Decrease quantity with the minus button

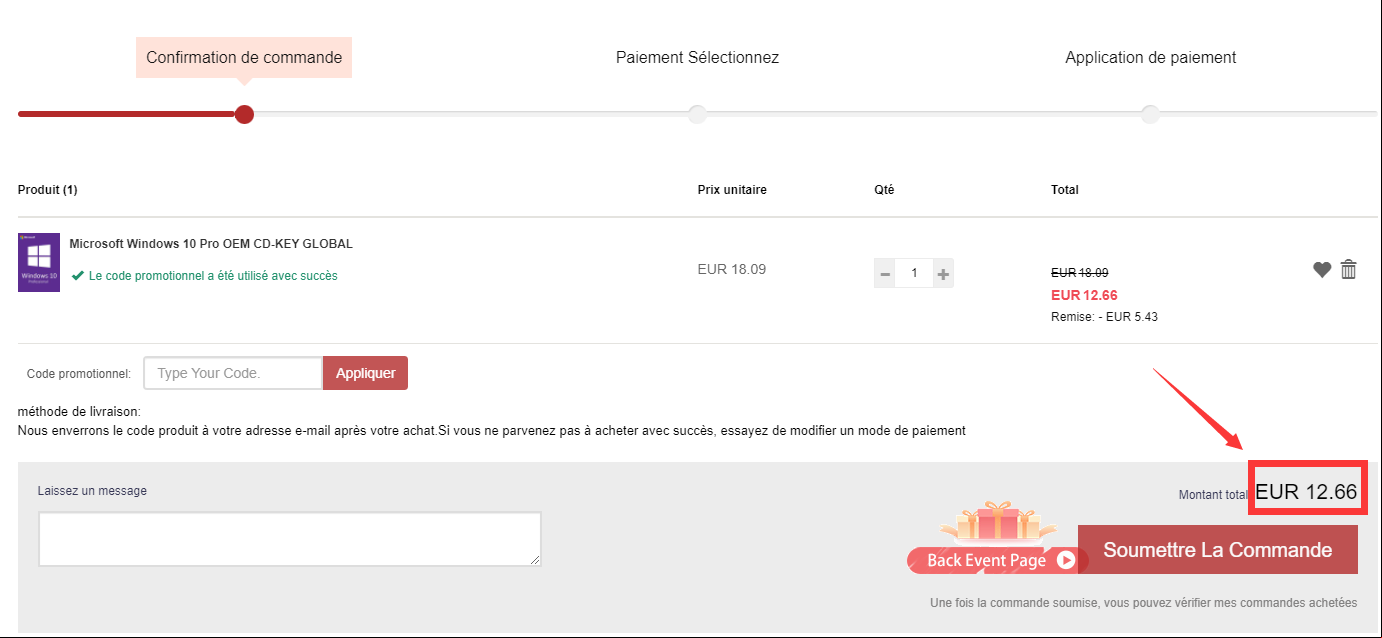click(885, 273)
